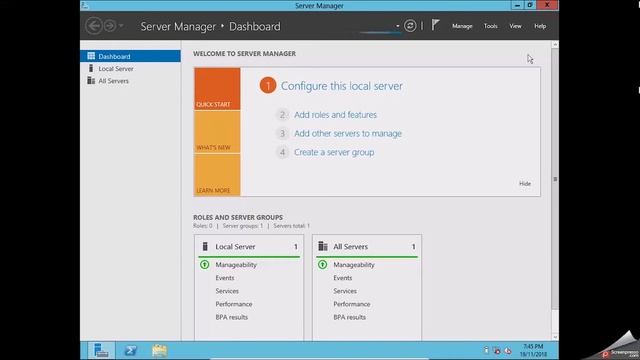Click green Manageability status icon under All Servers

[x=322, y=264]
